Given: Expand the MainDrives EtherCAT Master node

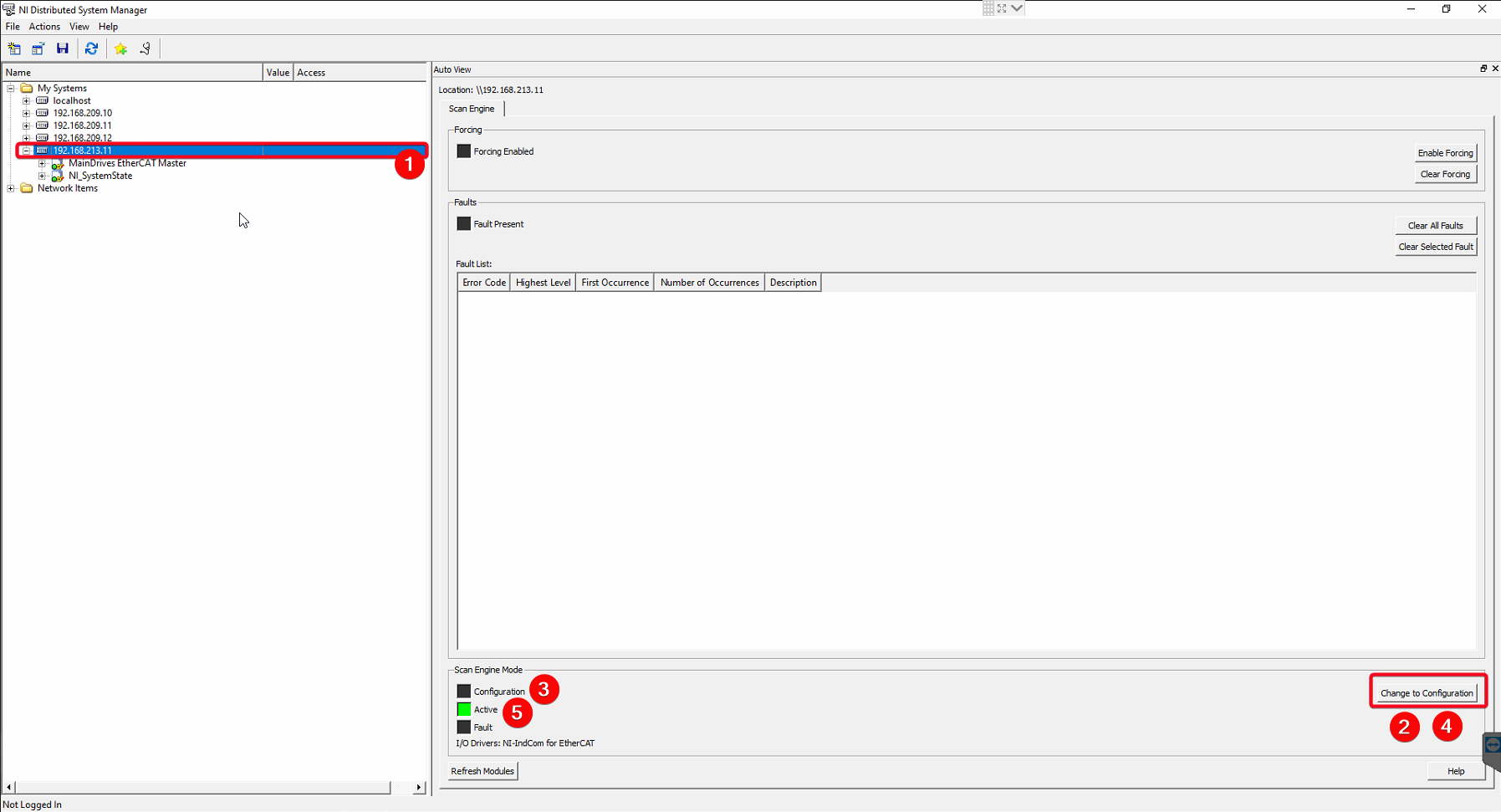Looking at the screenshot, I should point(42,163).
